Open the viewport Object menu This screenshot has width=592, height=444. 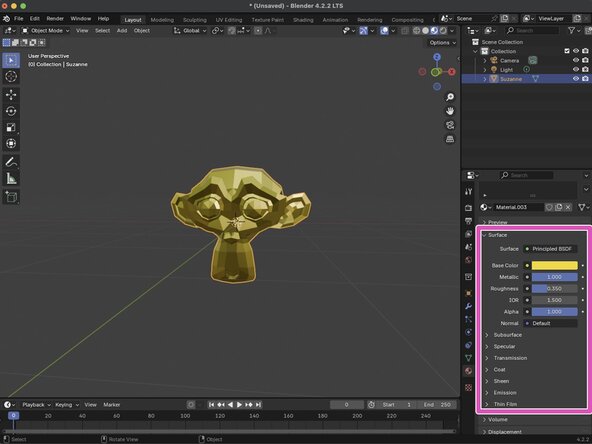coord(142,31)
